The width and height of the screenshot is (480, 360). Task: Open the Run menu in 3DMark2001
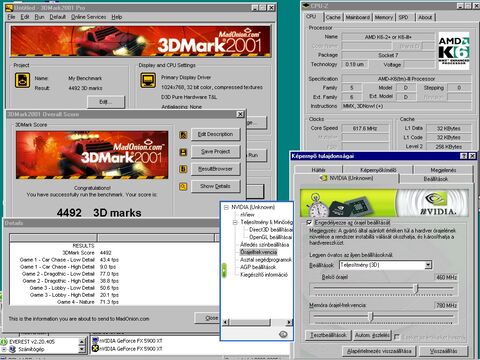pyautogui.click(x=39, y=17)
